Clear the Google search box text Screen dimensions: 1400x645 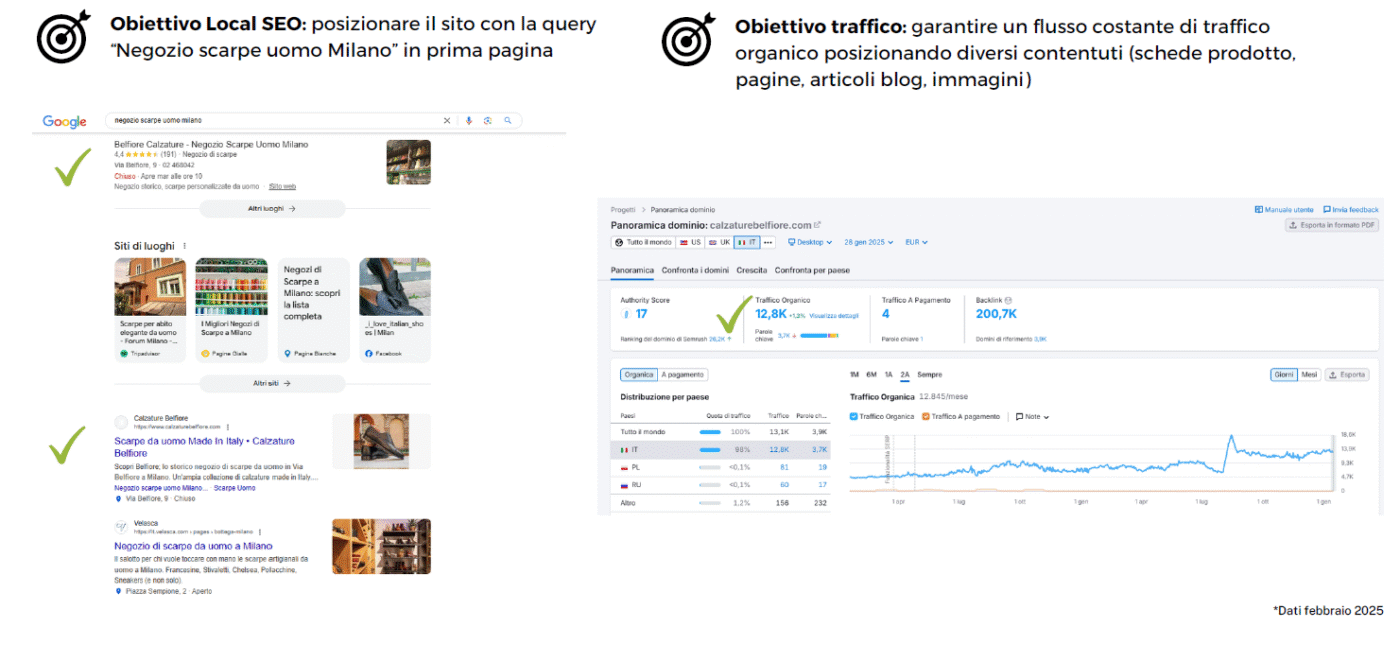coord(447,121)
